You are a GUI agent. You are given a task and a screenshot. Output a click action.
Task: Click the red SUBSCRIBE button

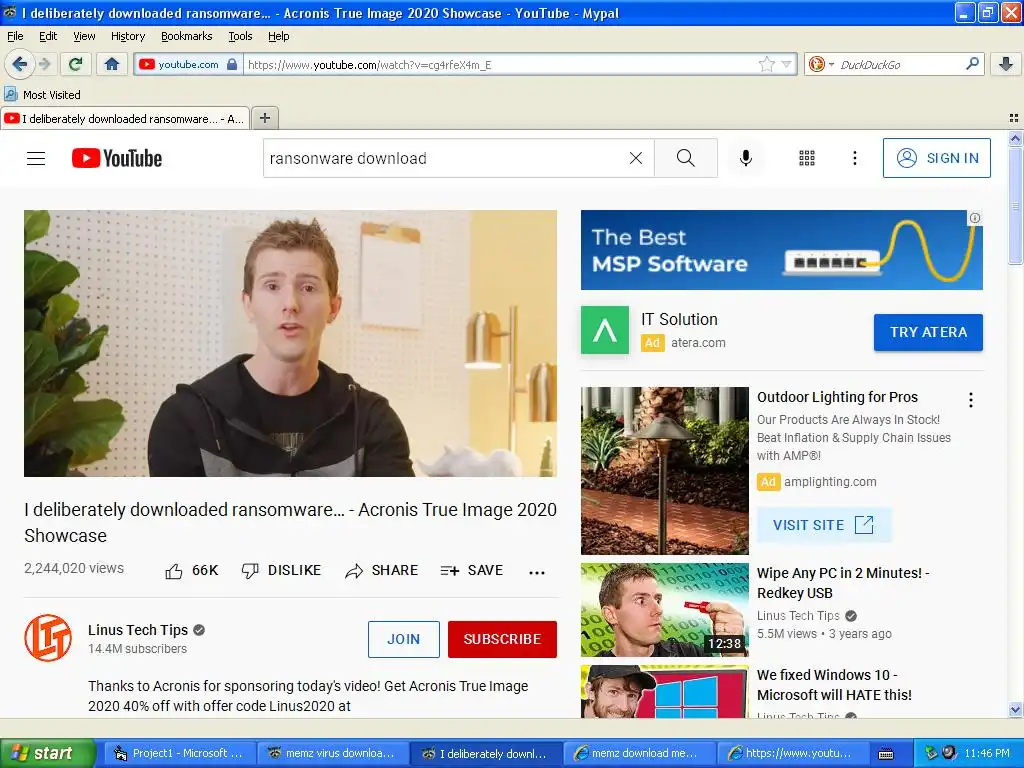click(502, 639)
